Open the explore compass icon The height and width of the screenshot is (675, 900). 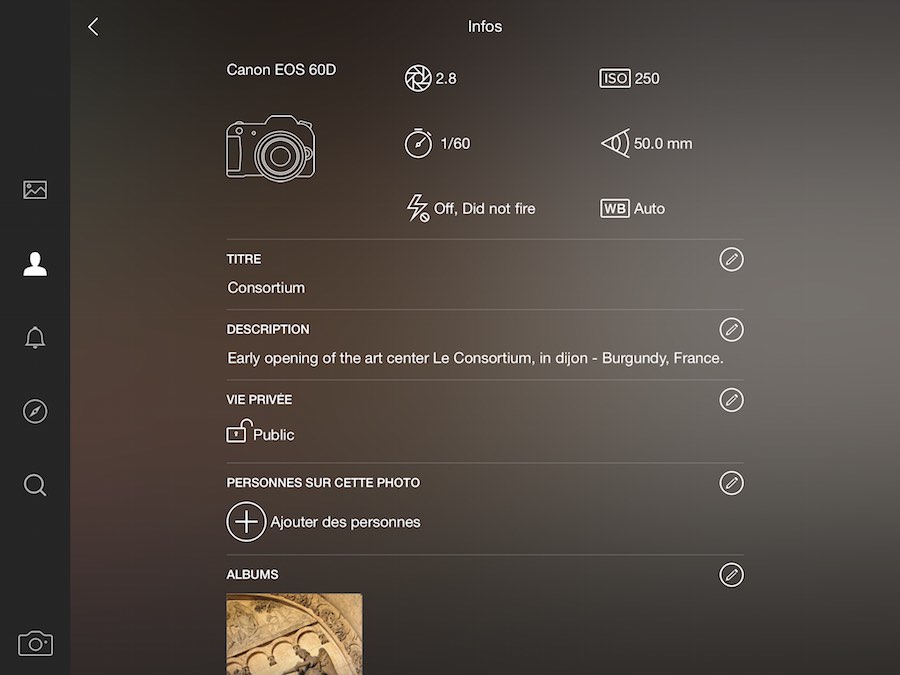(35, 411)
